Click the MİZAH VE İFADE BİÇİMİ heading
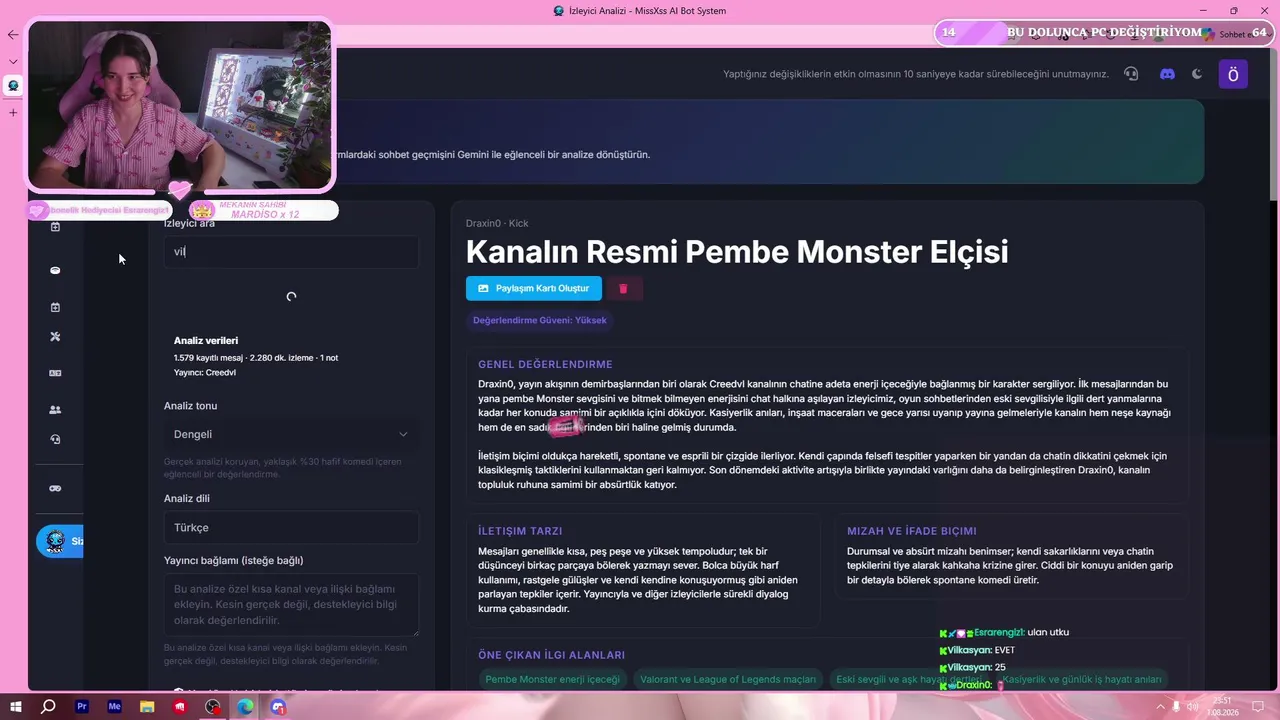The width and height of the screenshot is (1280, 720). point(912,531)
